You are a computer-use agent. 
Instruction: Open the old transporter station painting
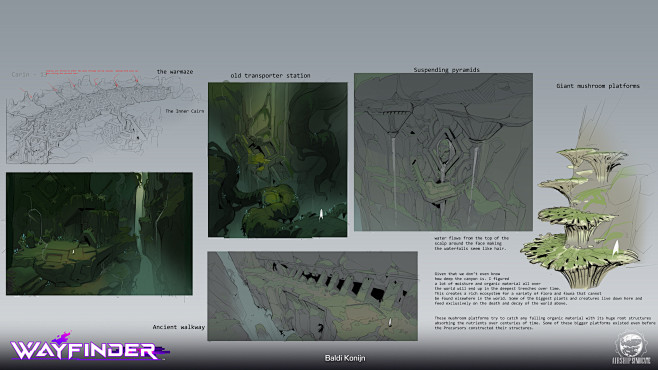[x=277, y=160]
